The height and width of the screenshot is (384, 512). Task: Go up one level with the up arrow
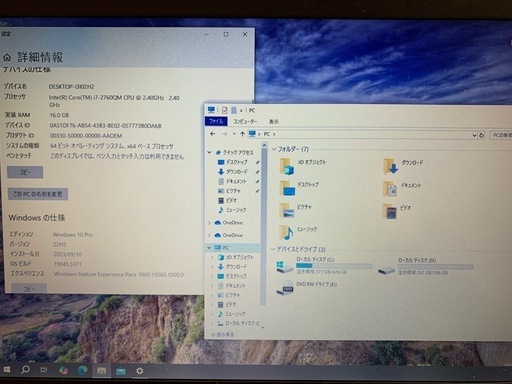click(x=242, y=134)
